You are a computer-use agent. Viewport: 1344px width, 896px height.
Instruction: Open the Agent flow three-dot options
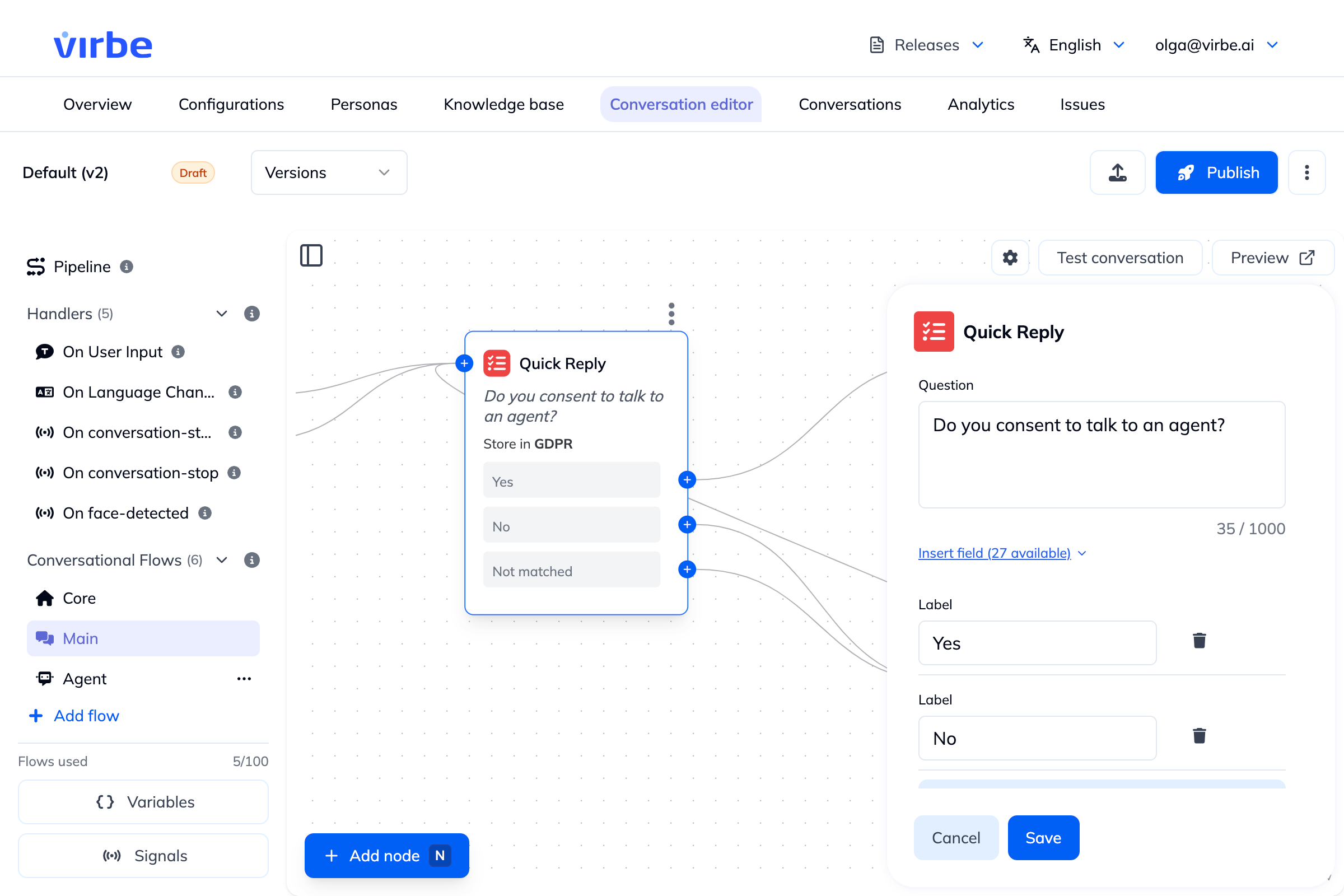(244, 679)
